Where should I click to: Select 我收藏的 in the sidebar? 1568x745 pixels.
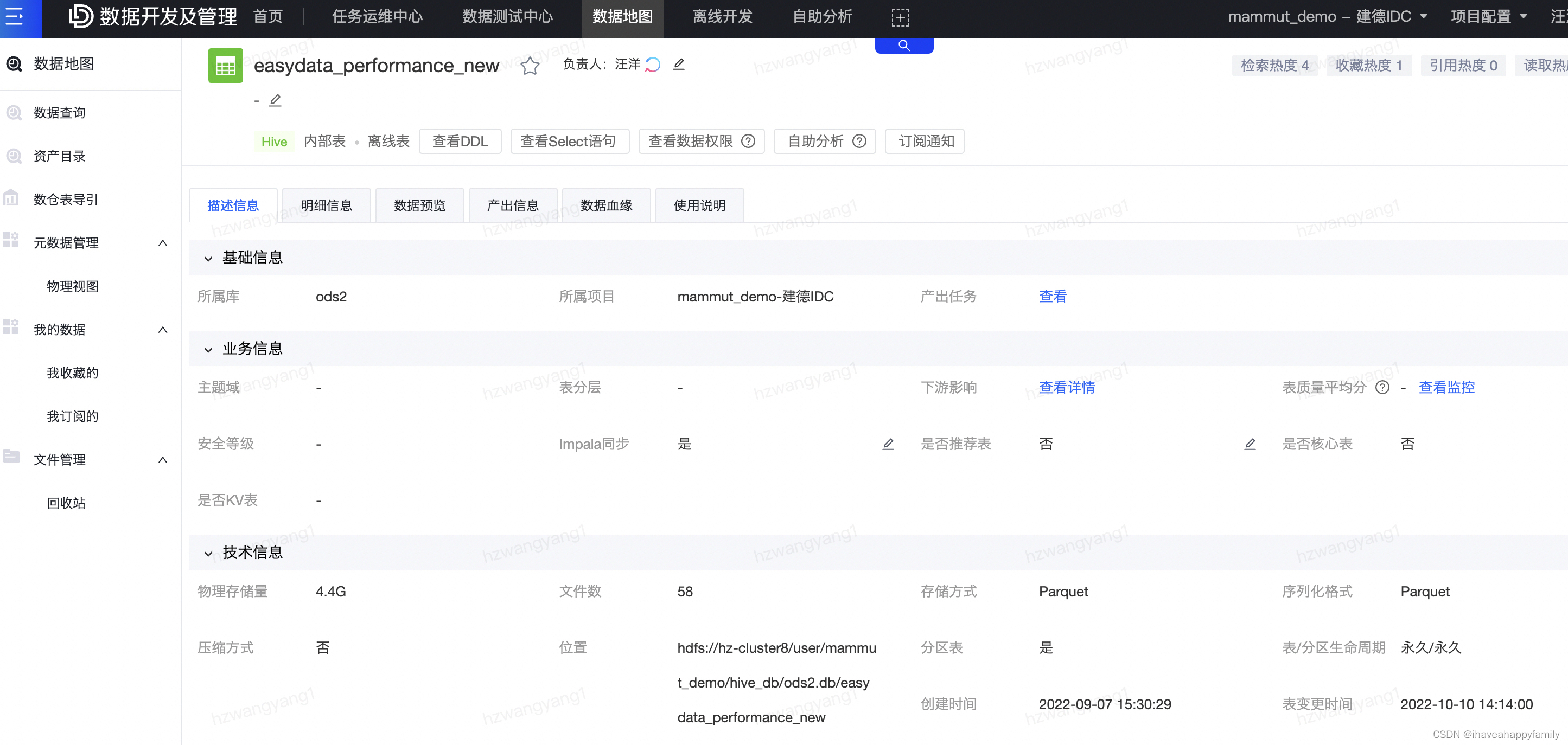[x=73, y=373]
